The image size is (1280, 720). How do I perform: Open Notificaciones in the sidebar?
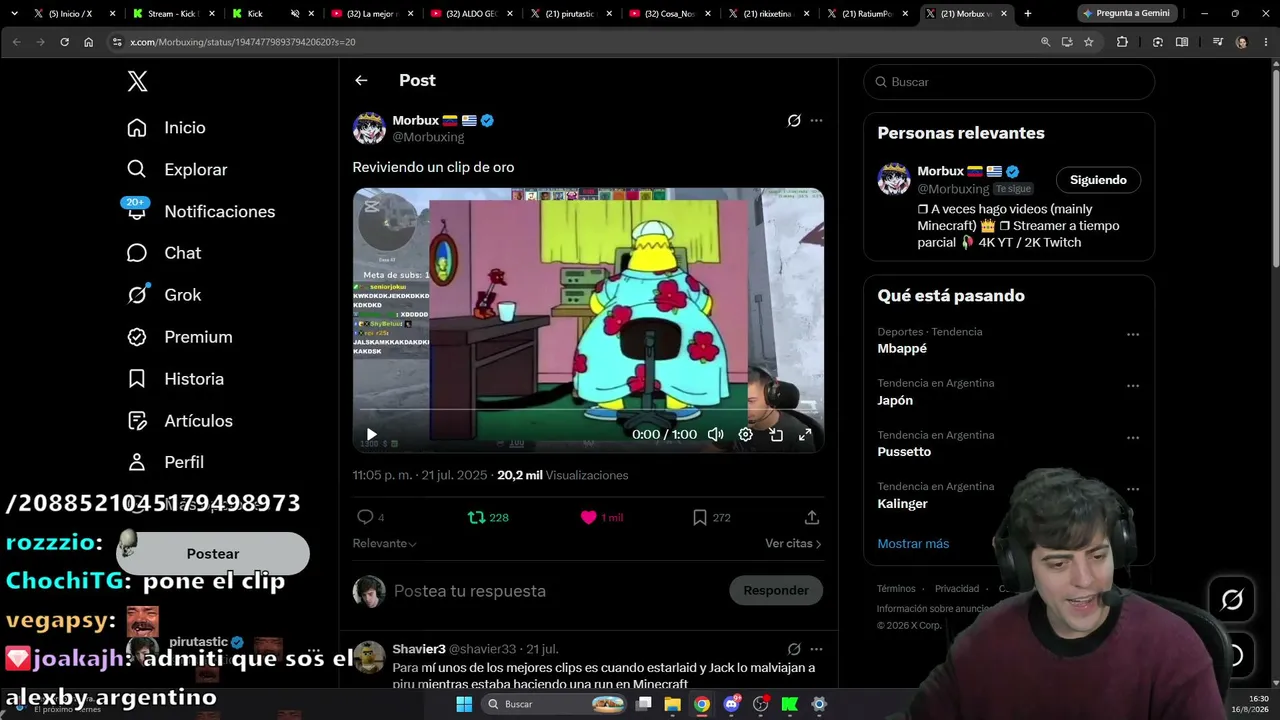point(200,212)
